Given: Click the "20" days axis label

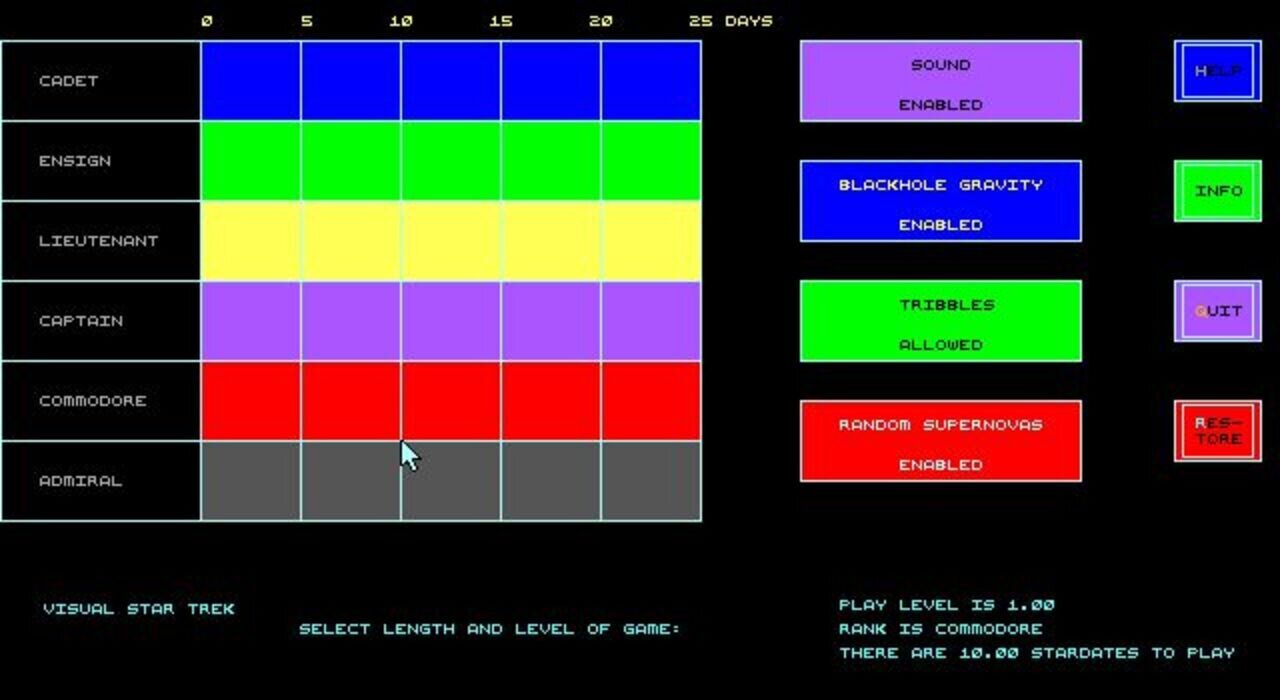Looking at the screenshot, I should [601, 21].
